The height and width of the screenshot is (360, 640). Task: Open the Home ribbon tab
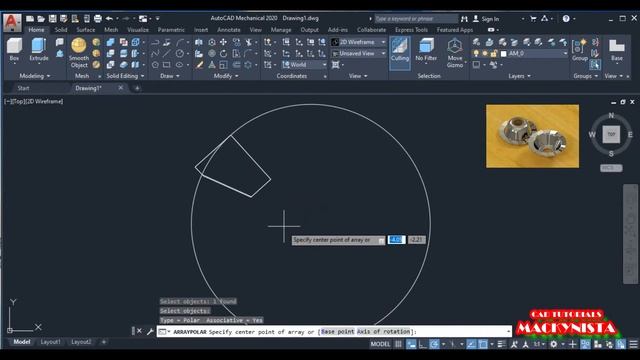tap(36, 30)
